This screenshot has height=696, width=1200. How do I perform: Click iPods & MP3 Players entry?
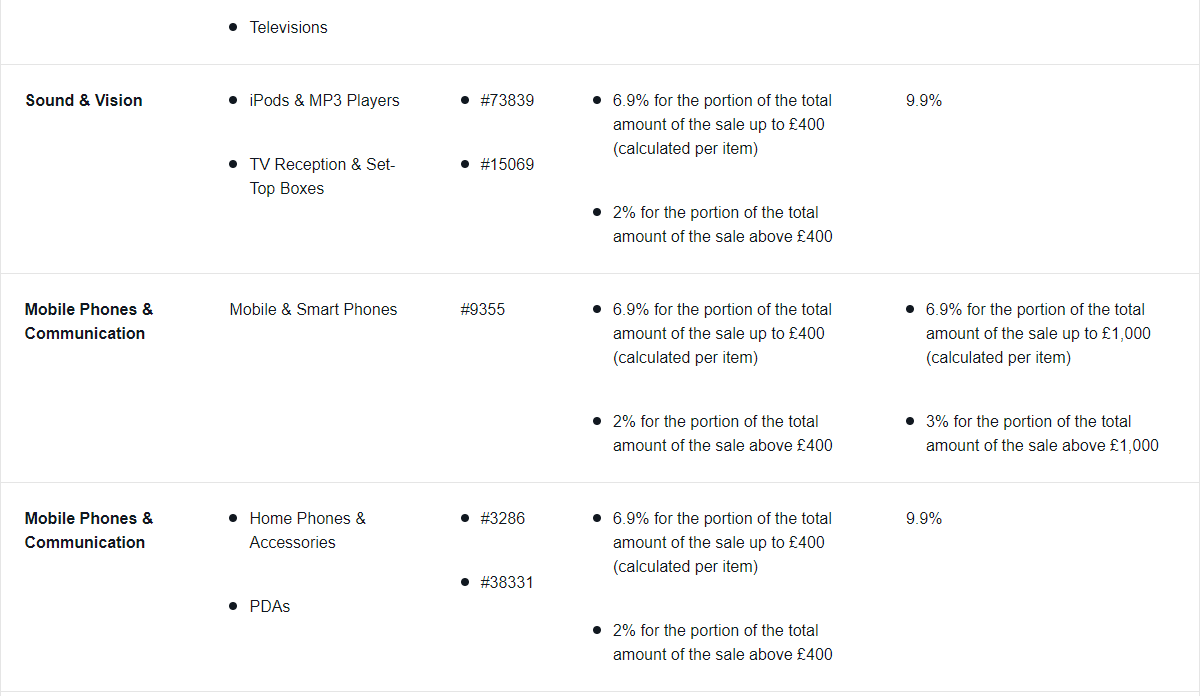(x=324, y=100)
